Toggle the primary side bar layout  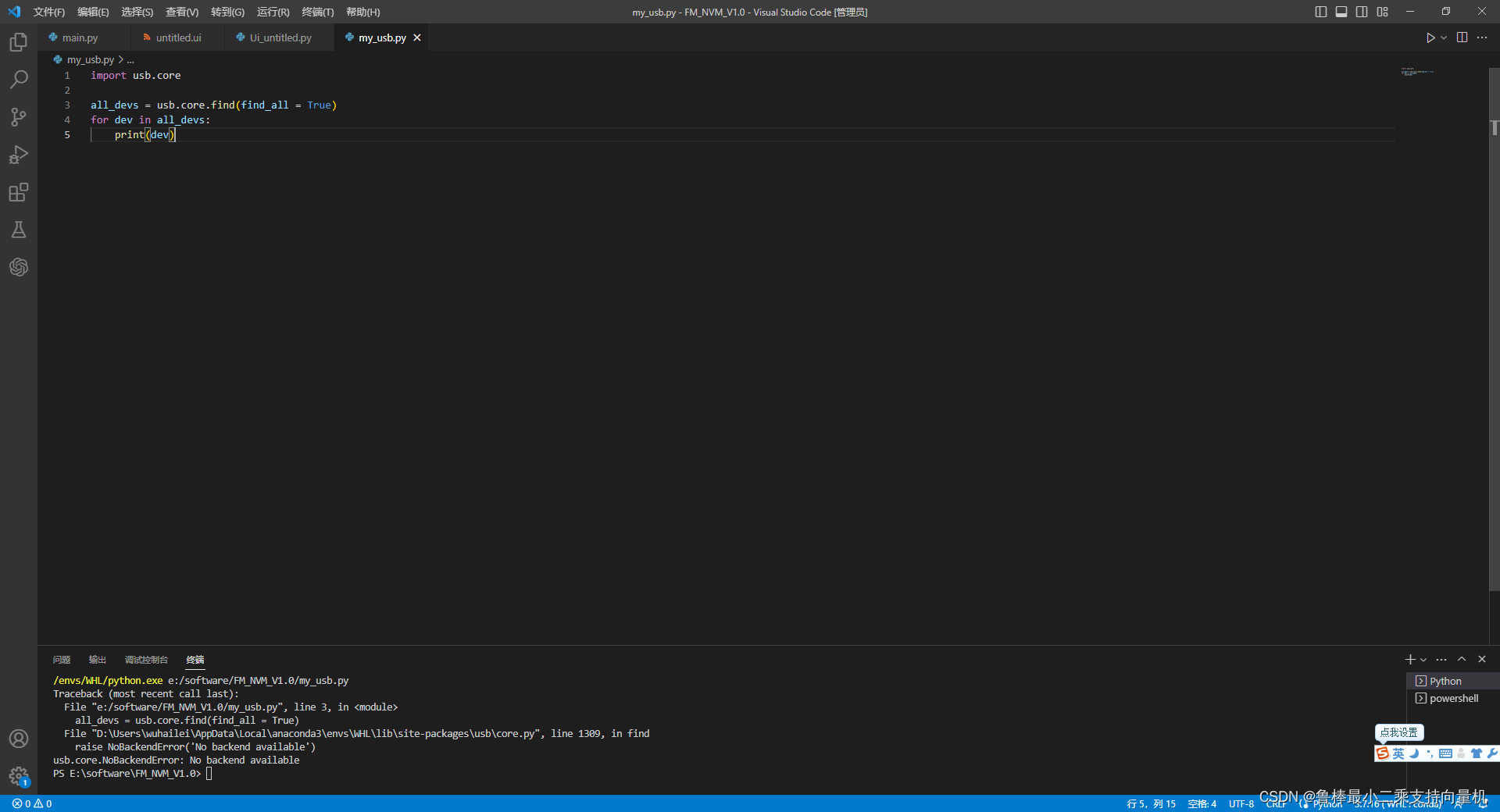(1321, 12)
